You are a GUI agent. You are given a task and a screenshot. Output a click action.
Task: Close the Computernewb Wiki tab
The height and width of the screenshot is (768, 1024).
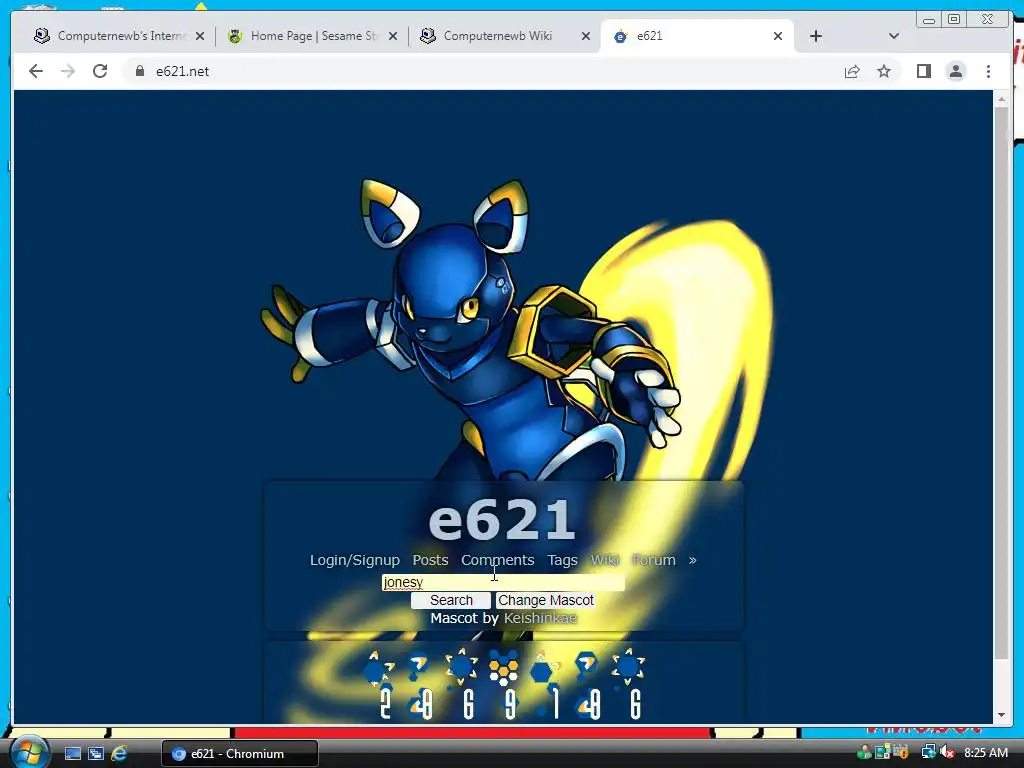tap(586, 36)
